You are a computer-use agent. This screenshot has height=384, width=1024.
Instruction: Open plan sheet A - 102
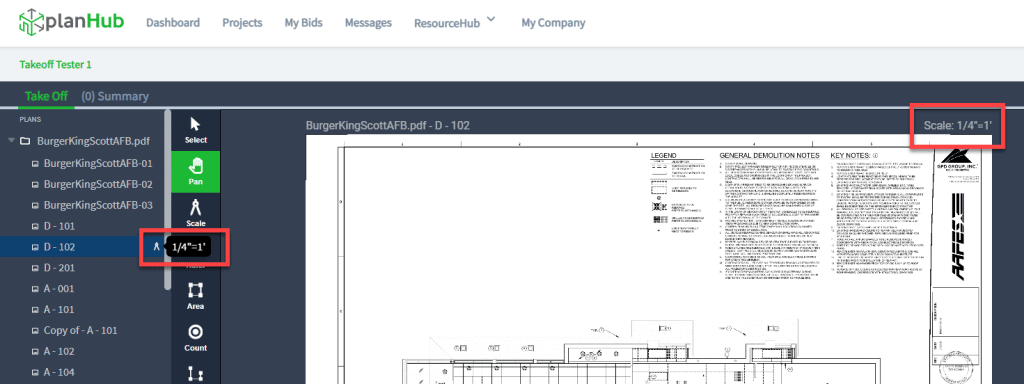click(59, 351)
